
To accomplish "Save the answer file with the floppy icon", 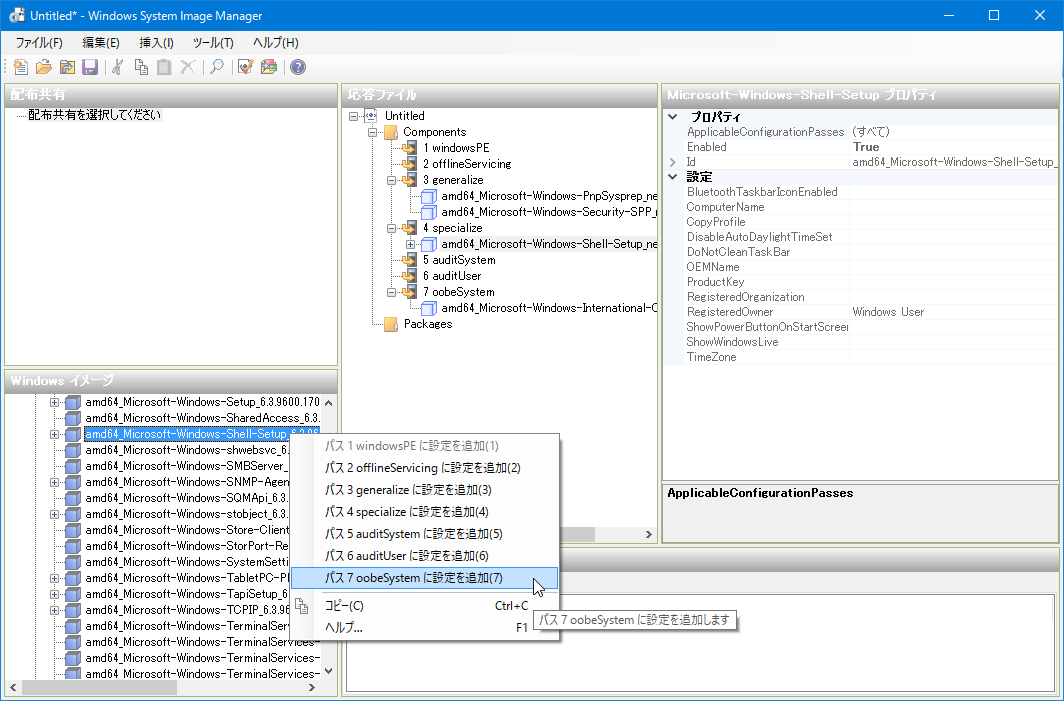I will [x=90, y=67].
